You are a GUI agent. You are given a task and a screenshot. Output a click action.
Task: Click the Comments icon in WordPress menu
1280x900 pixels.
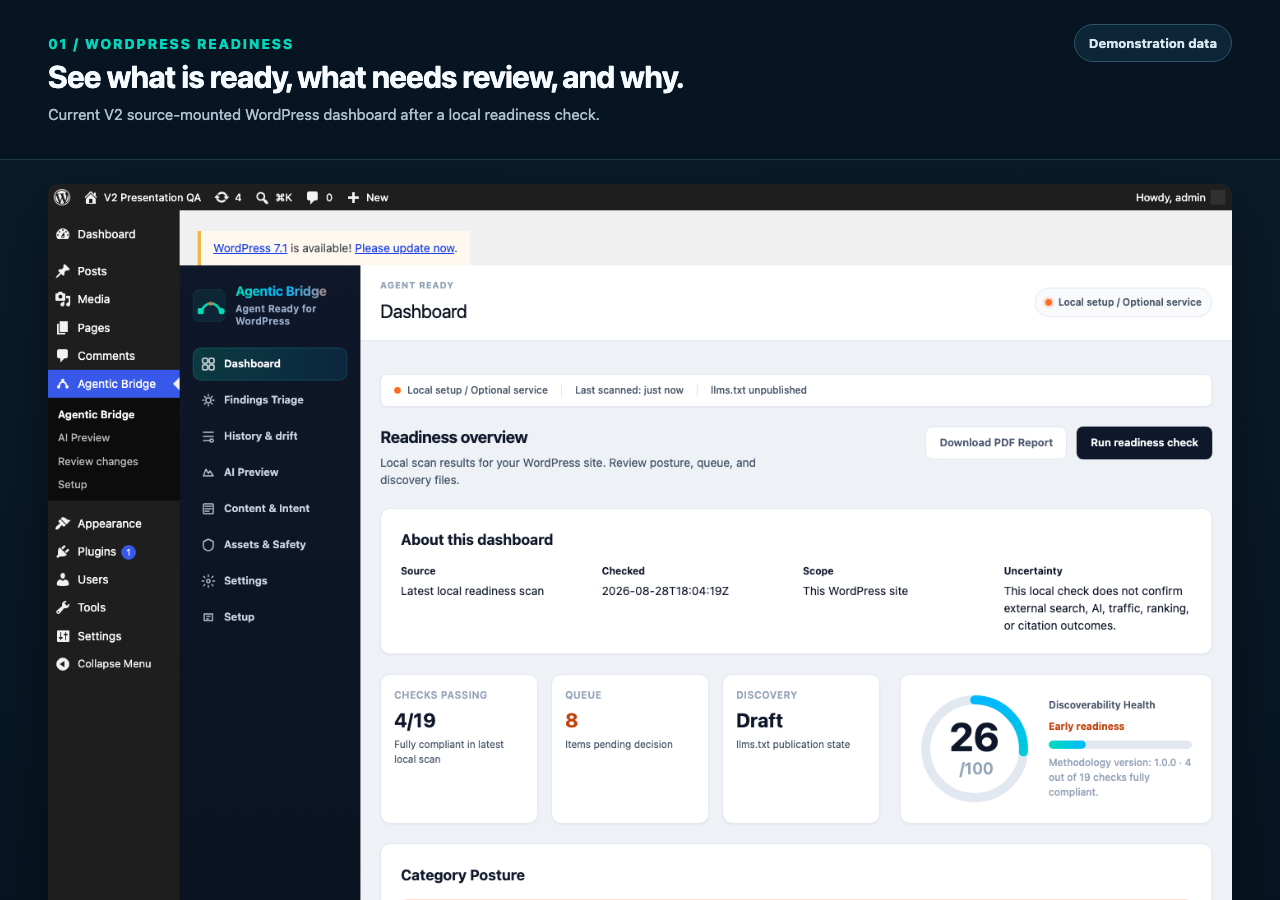(x=63, y=356)
